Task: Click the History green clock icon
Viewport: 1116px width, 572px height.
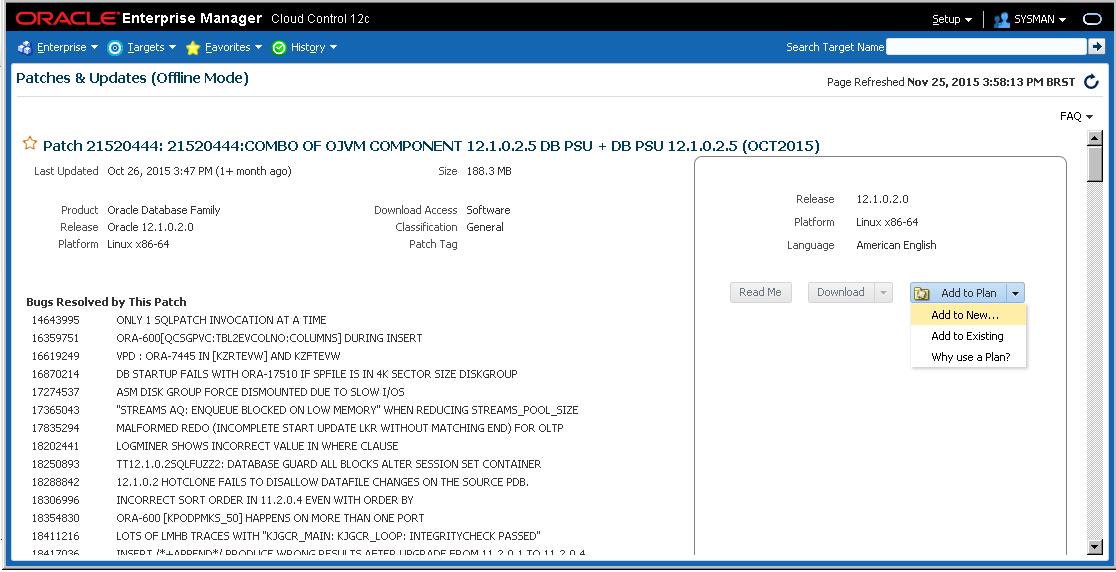Action: pyautogui.click(x=279, y=48)
